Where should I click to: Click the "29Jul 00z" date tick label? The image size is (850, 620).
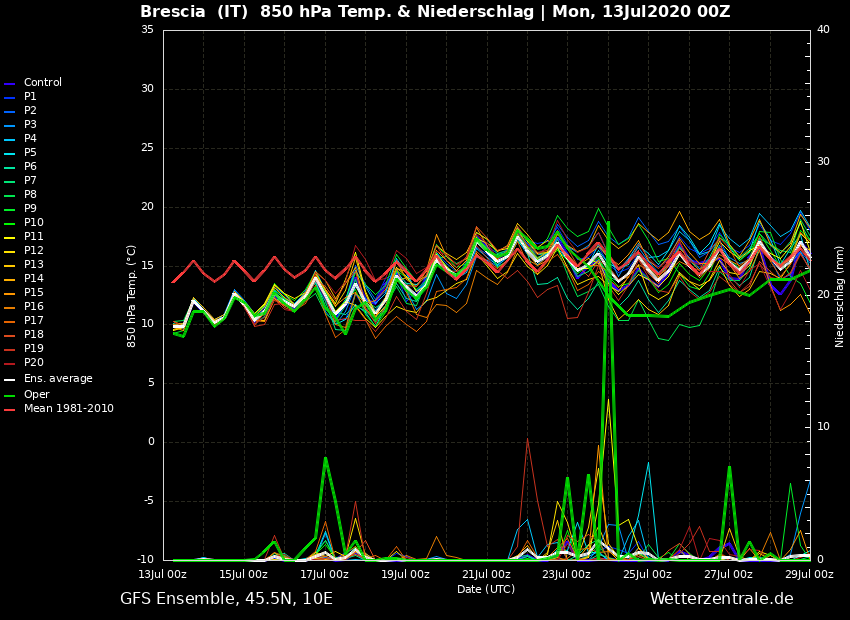[809, 574]
